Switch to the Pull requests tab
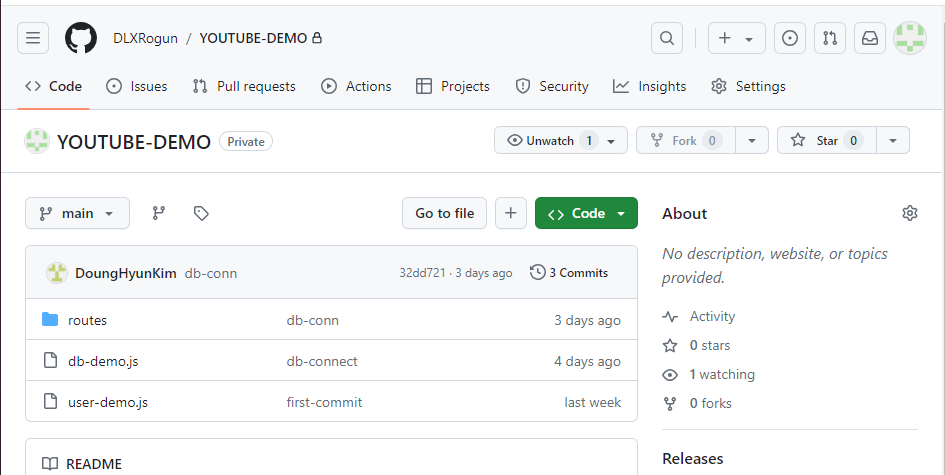Screen dimensions: 945x475 (244, 86)
